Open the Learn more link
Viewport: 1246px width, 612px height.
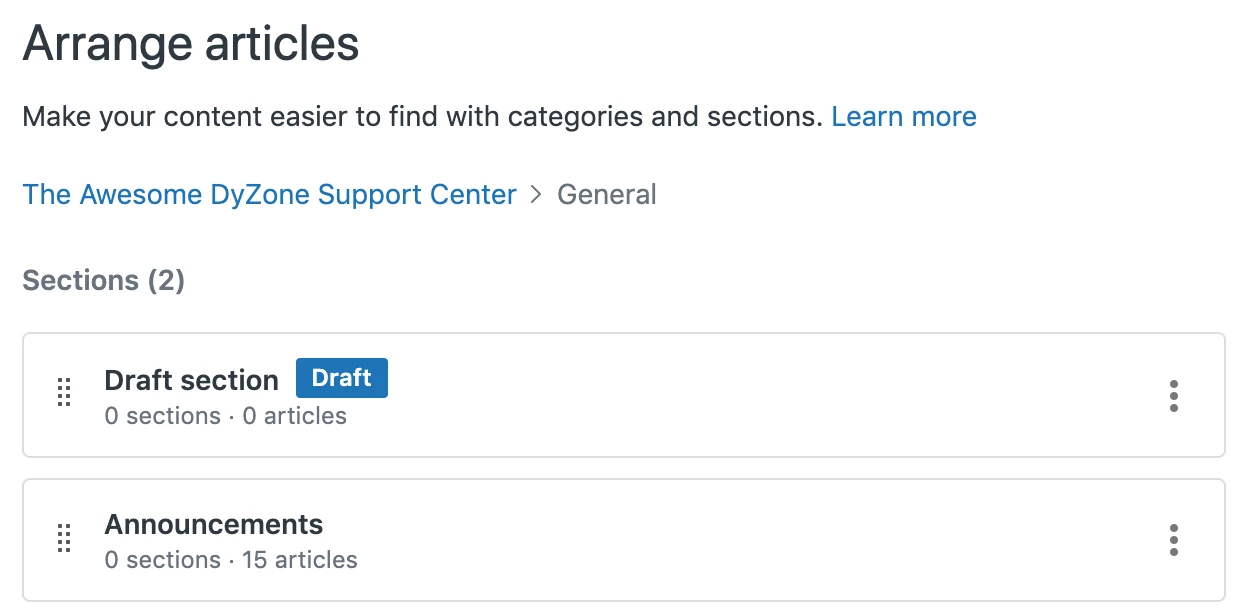pyautogui.click(x=904, y=117)
